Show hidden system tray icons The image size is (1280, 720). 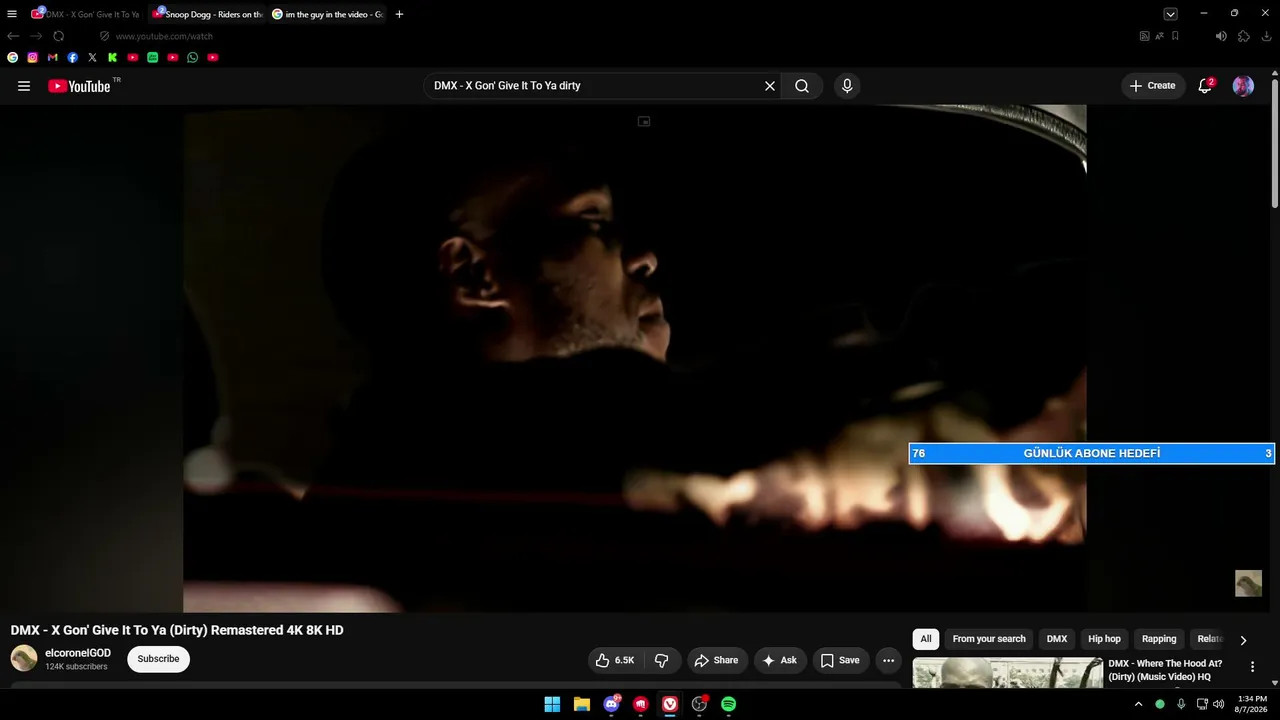click(x=1138, y=704)
